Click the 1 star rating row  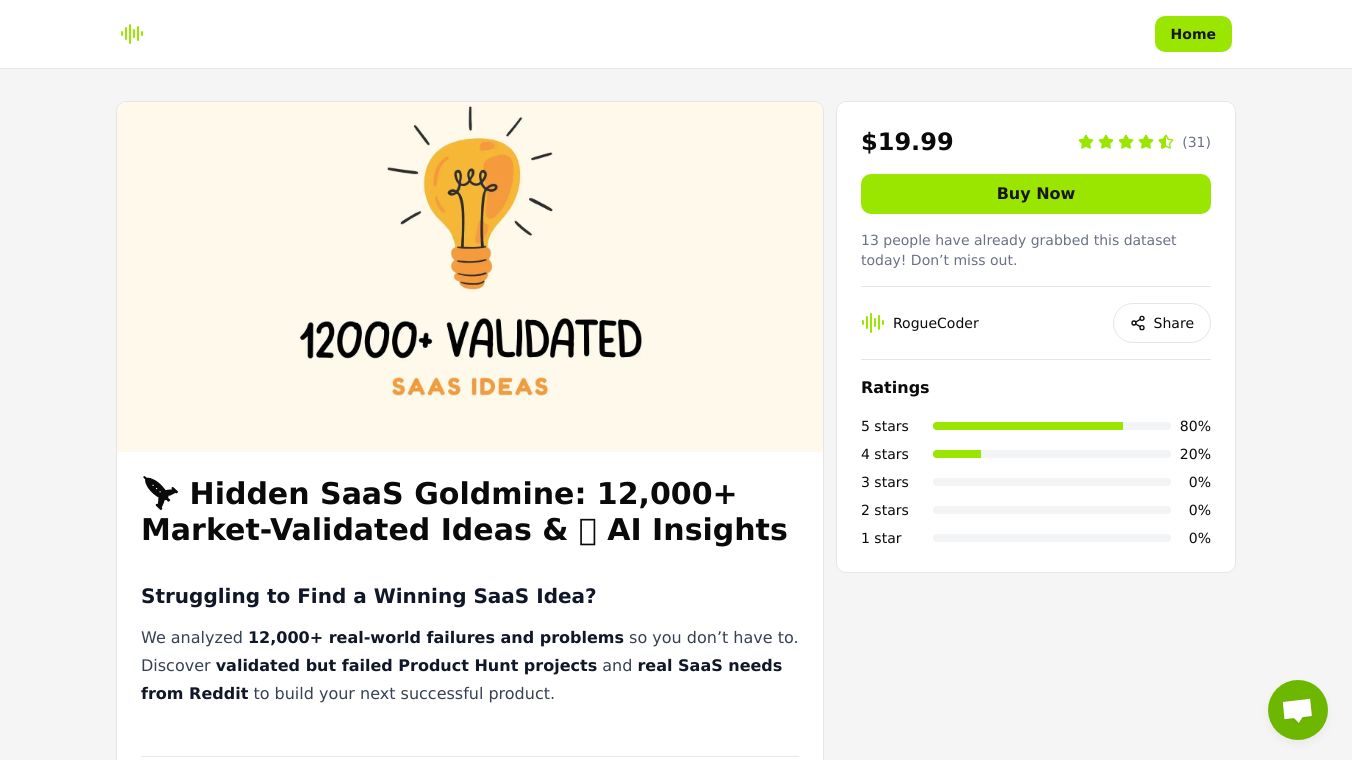coord(1035,538)
